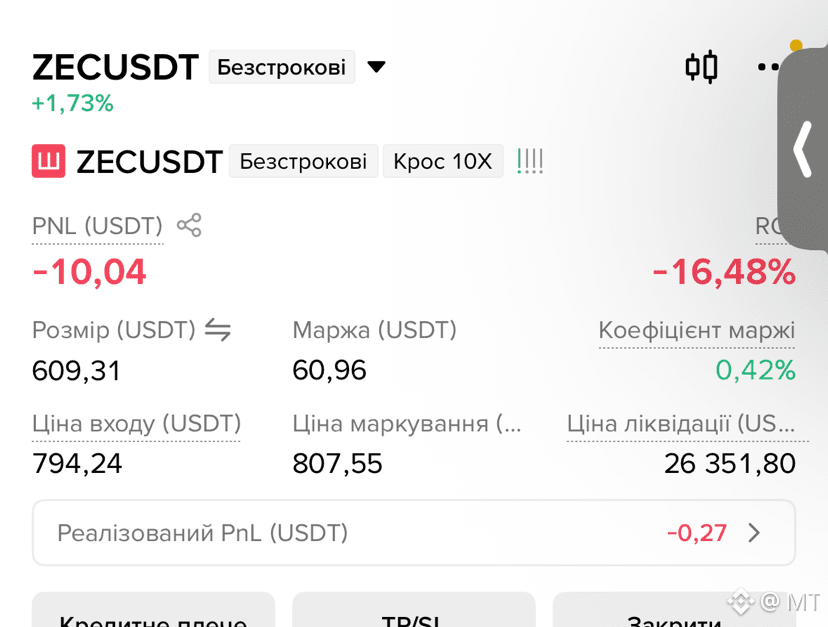
Task: Expand the gray side panel arrow
Action: tap(803, 148)
